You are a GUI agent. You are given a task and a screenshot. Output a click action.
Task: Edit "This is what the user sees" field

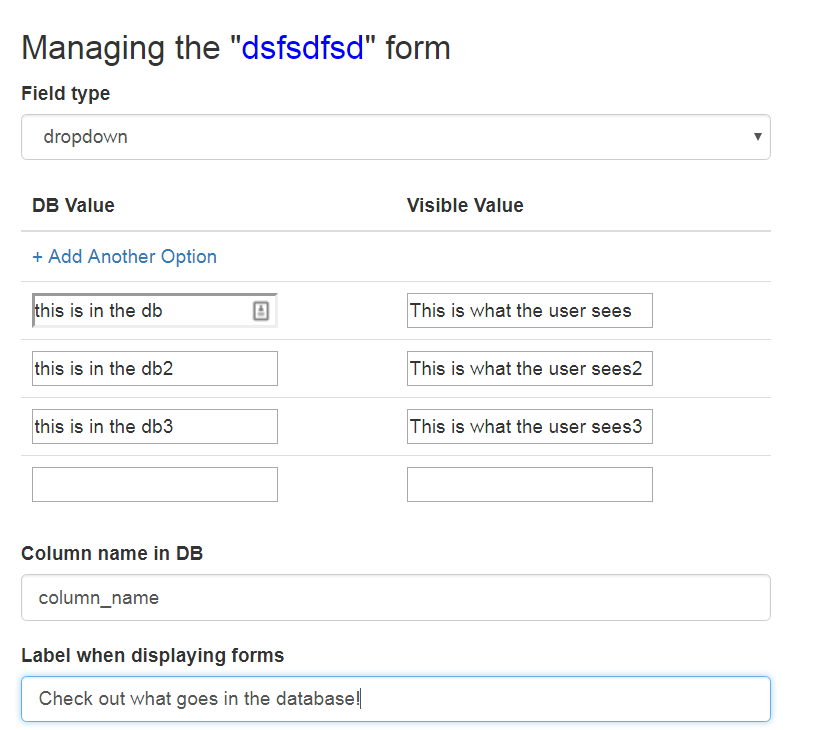click(x=529, y=311)
